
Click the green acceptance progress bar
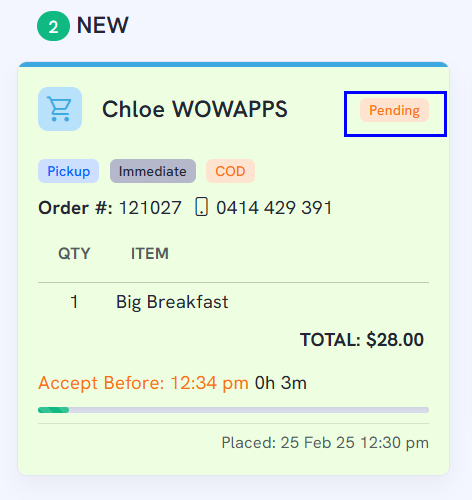tap(233, 410)
